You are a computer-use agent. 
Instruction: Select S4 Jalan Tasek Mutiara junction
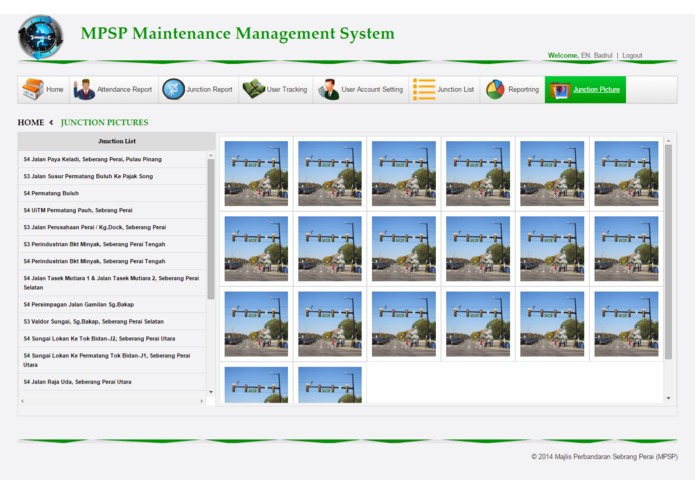pyautogui.click(x=113, y=283)
